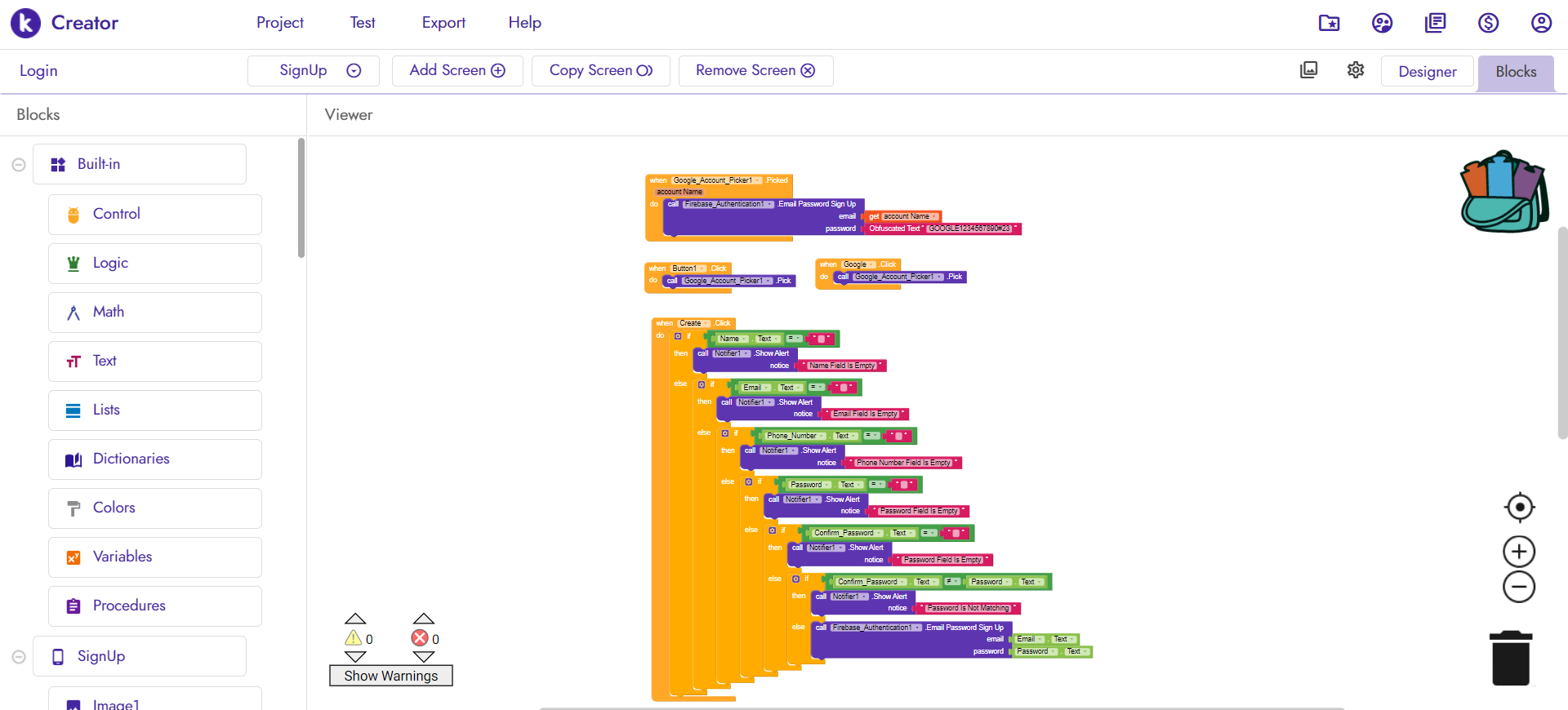Click the Login project name
This screenshot has width=1568, height=710.
38,71
